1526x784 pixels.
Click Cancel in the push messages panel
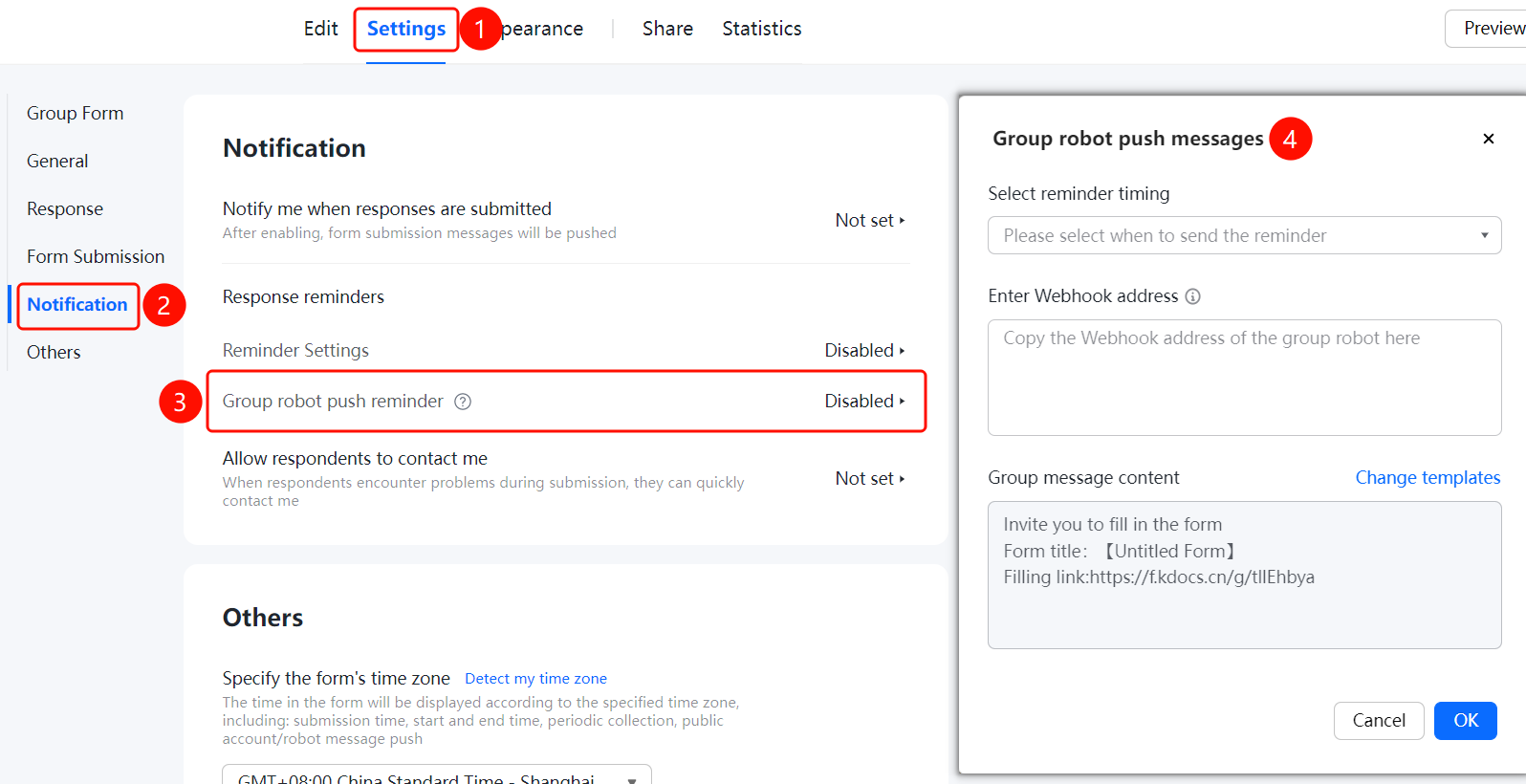click(x=1379, y=720)
